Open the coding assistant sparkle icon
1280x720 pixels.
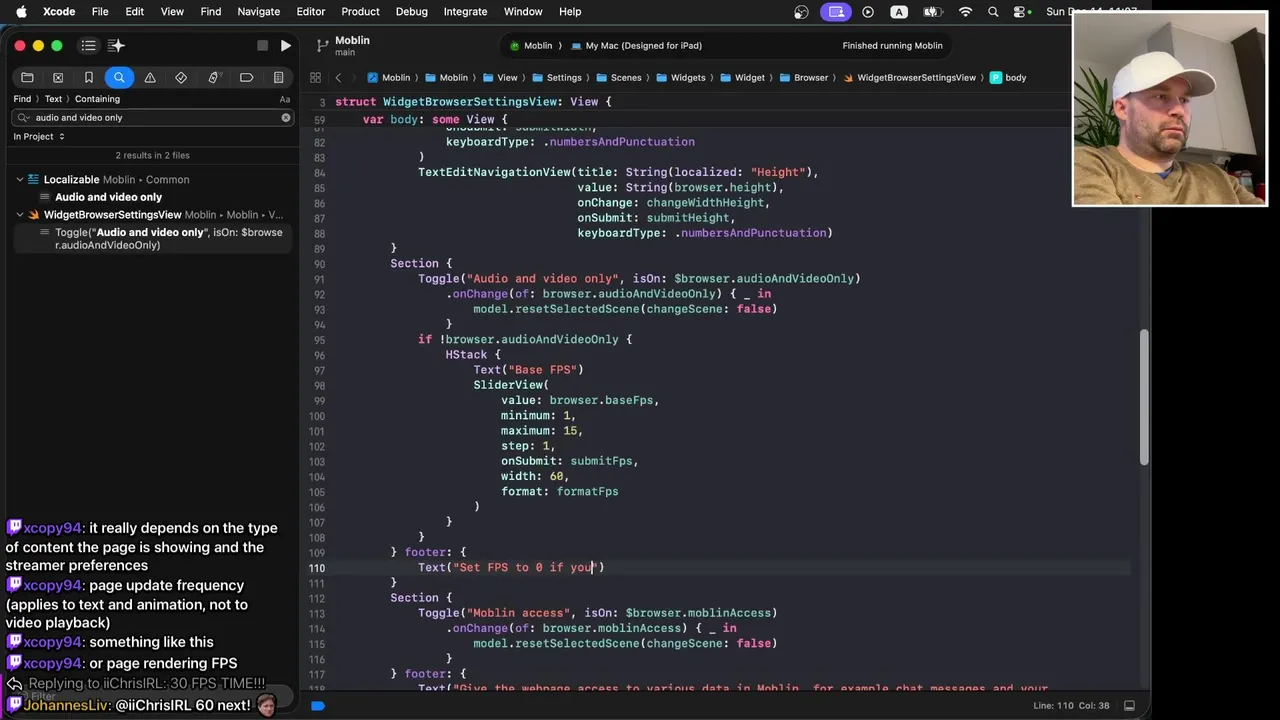116,45
